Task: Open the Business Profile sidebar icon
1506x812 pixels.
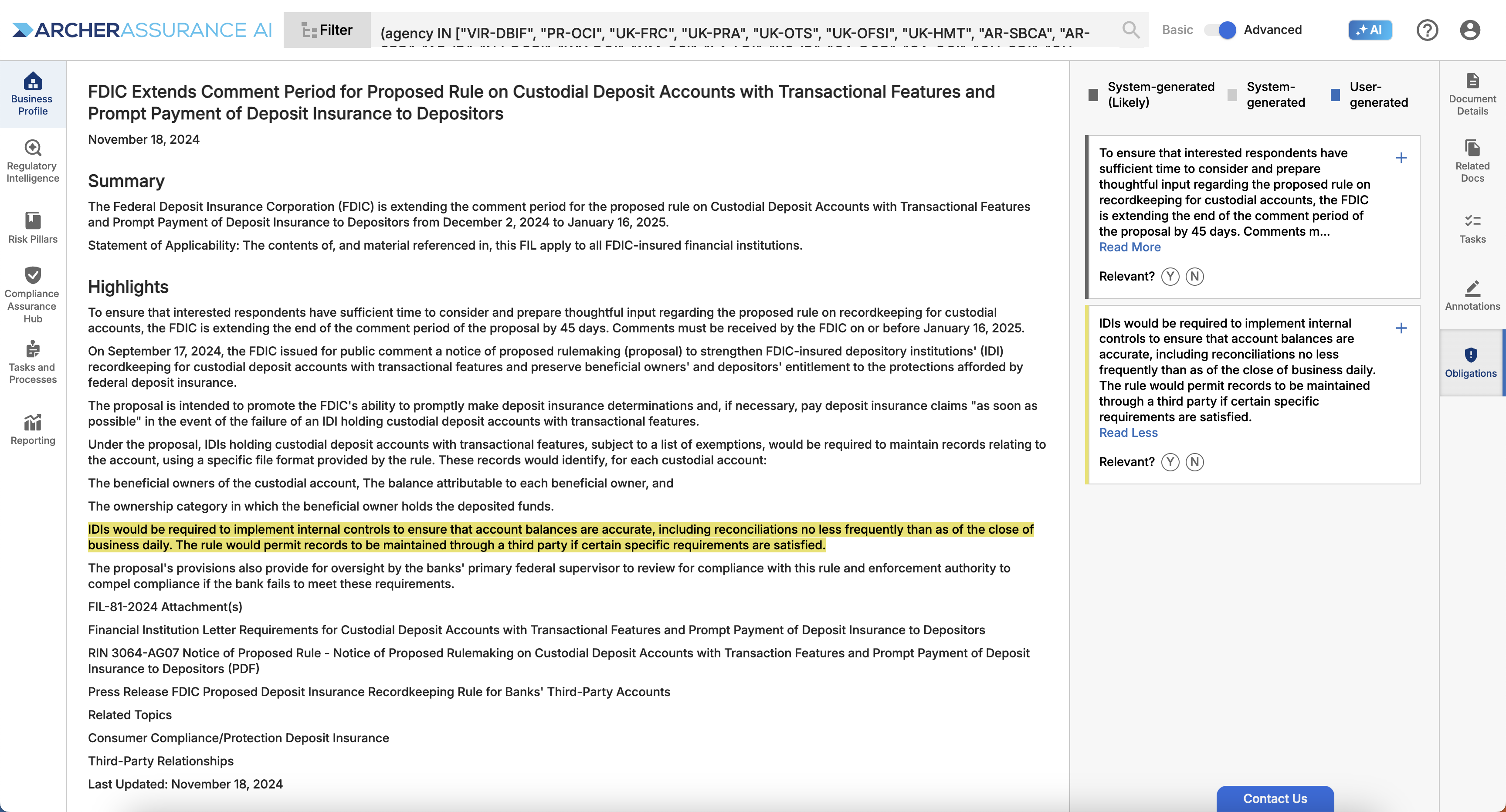Action: tap(33, 94)
